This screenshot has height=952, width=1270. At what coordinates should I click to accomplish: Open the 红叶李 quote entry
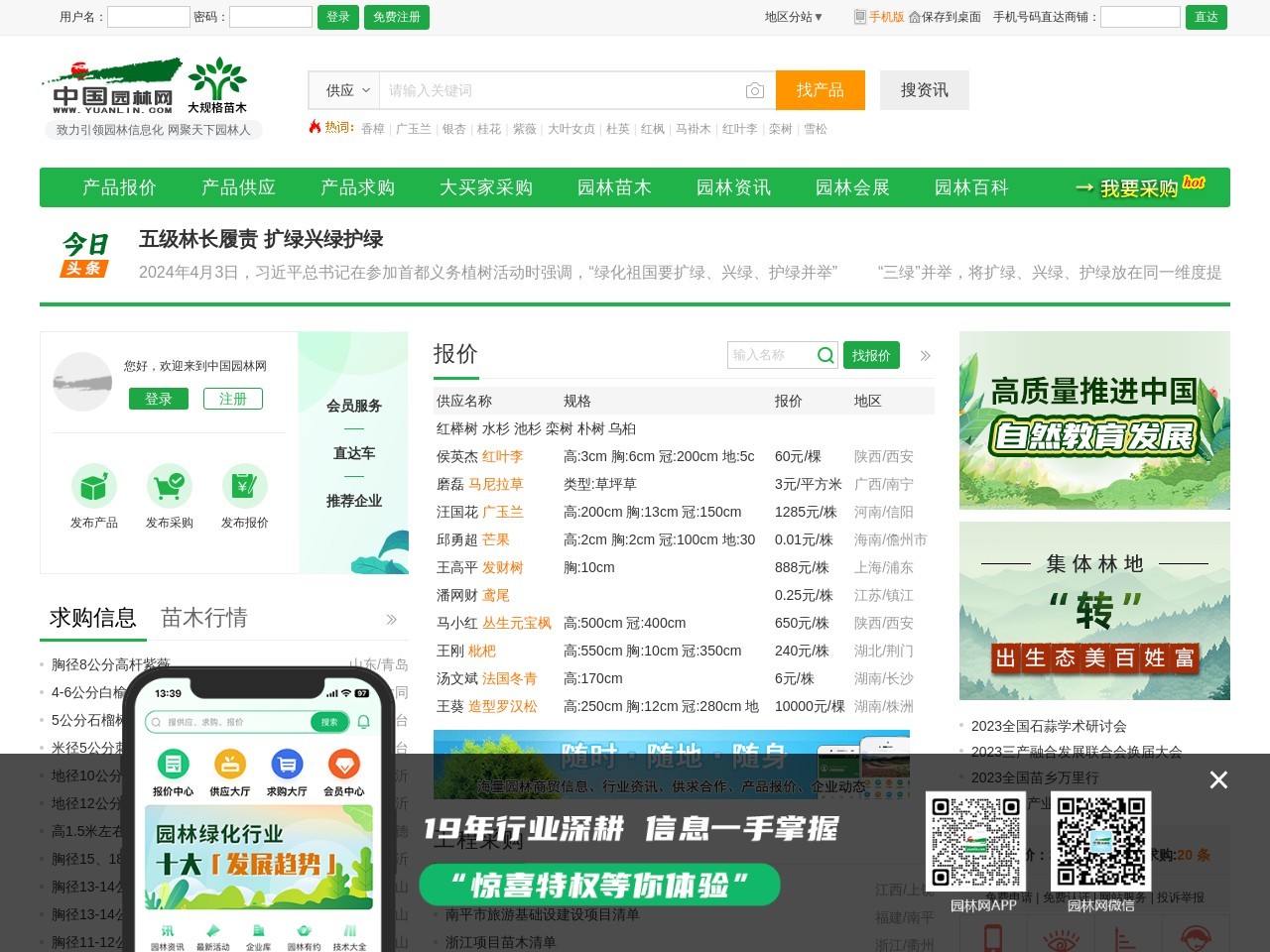coord(503,456)
